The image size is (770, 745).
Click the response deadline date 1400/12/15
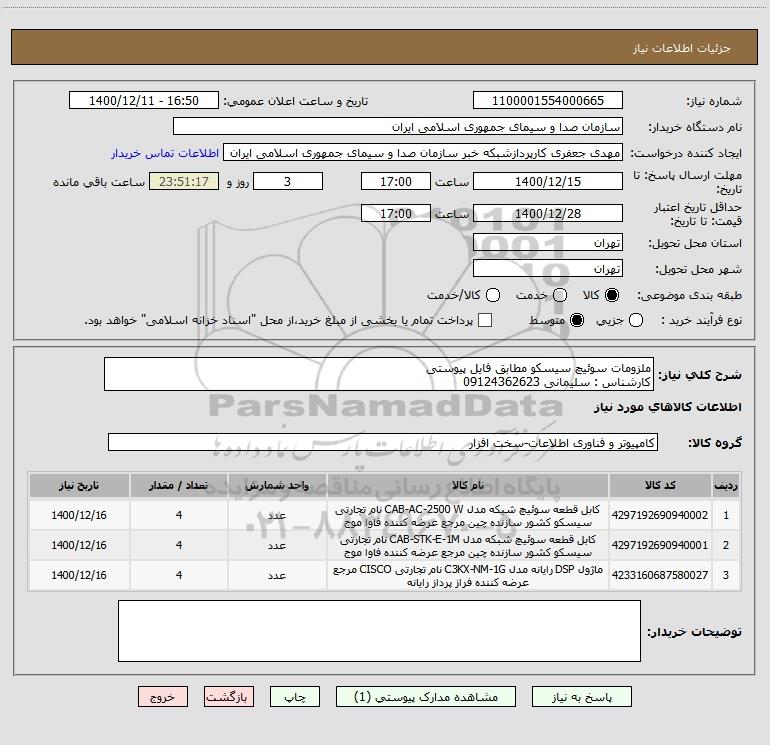click(548, 181)
